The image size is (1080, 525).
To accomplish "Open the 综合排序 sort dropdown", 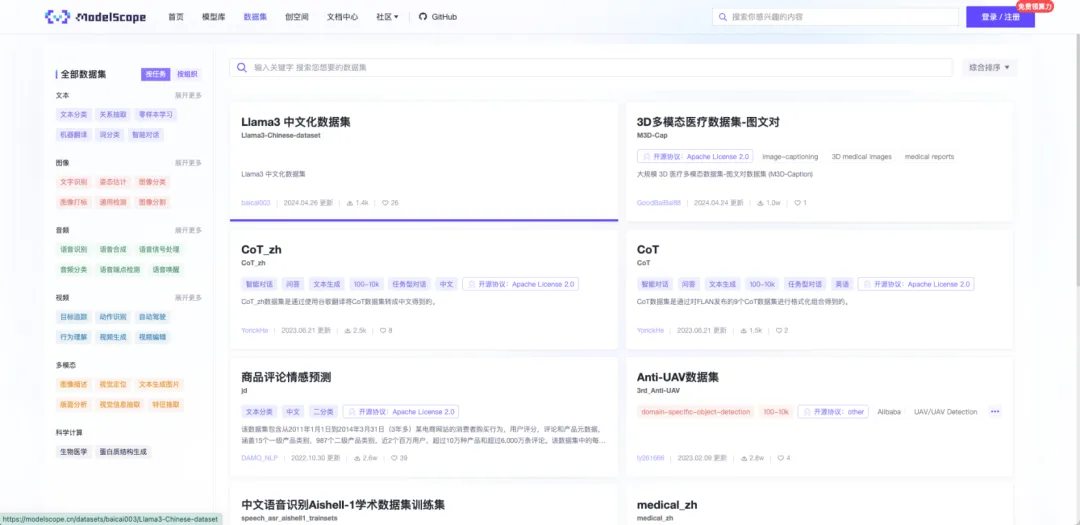I will pos(989,68).
